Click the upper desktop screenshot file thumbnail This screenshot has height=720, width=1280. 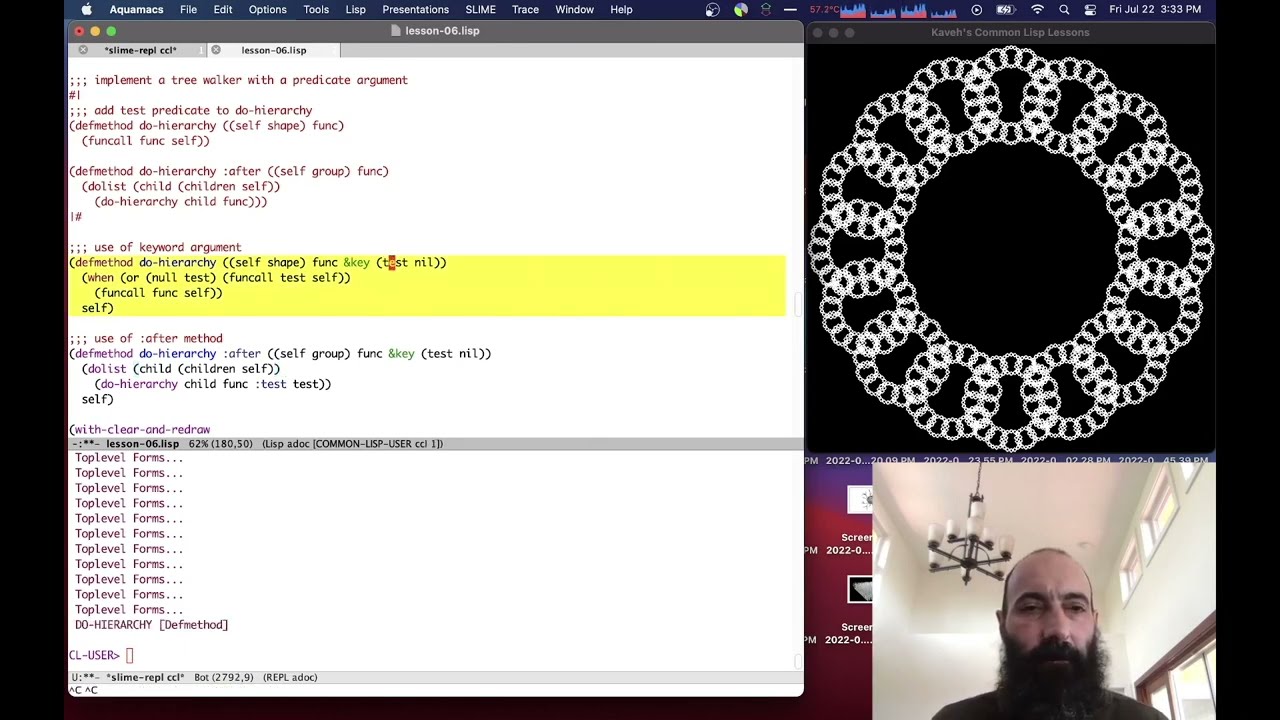pos(860,501)
